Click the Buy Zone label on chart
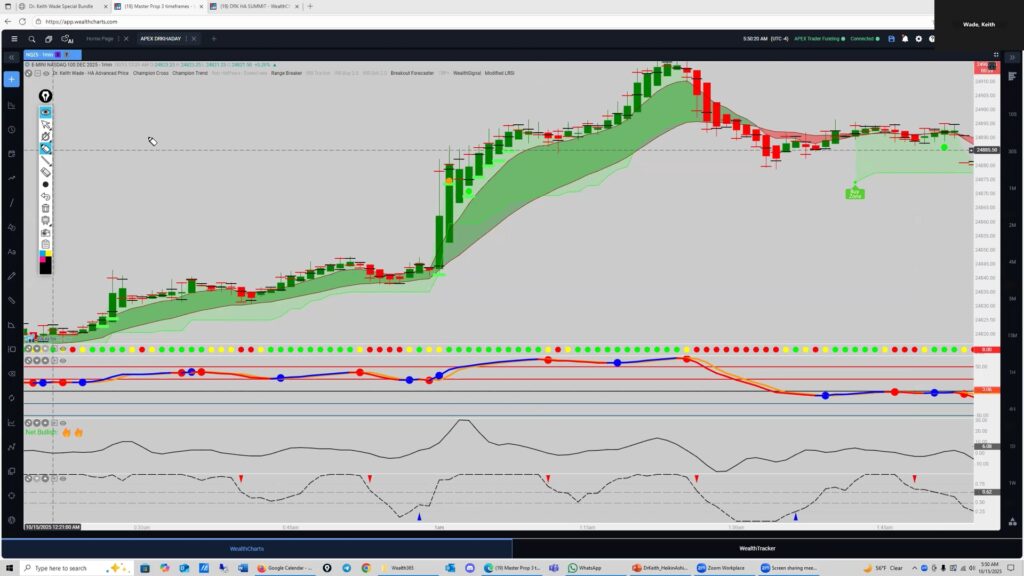The image size is (1024, 576). [x=855, y=193]
